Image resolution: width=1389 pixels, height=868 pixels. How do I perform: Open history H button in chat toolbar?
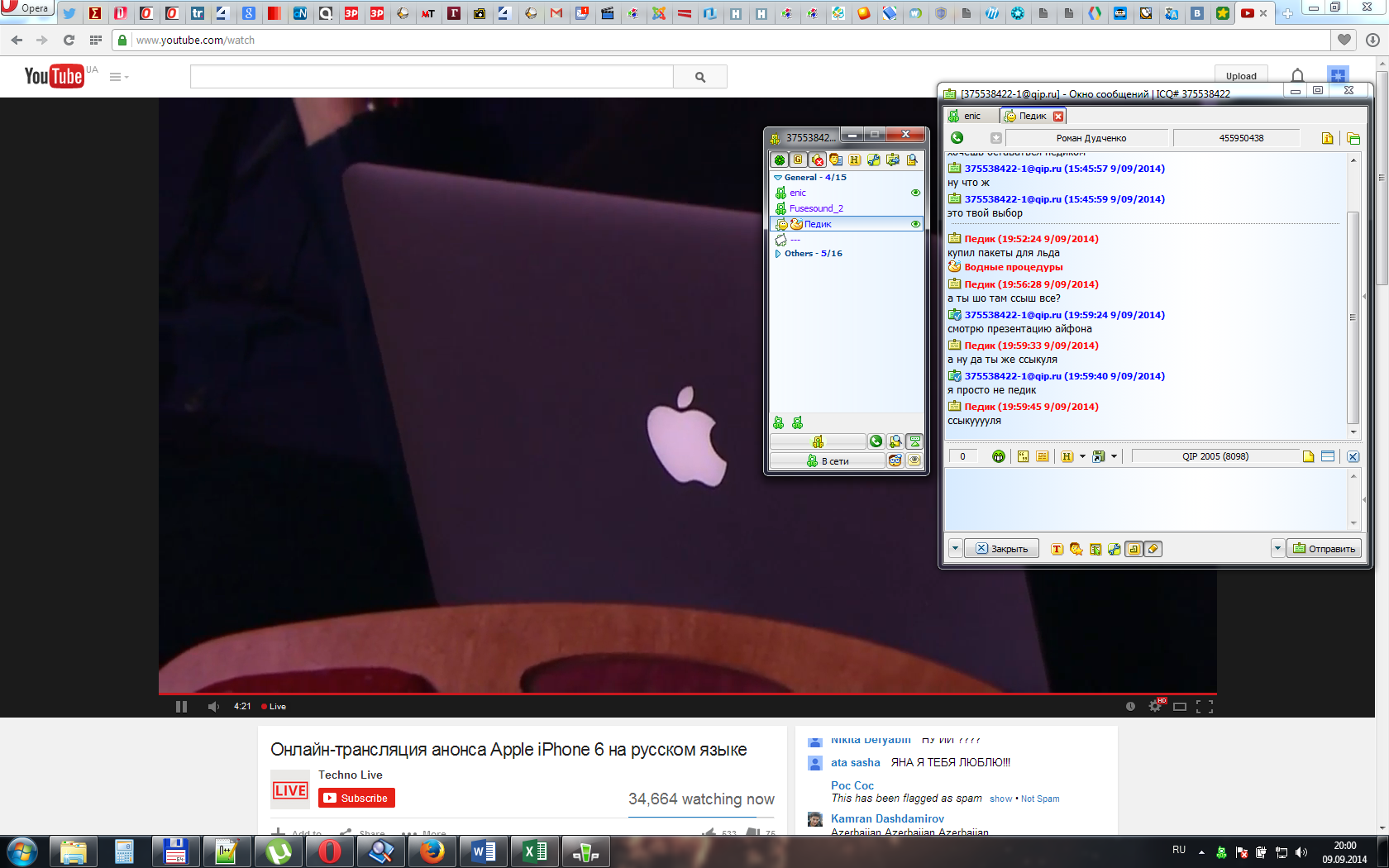(x=1067, y=456)
